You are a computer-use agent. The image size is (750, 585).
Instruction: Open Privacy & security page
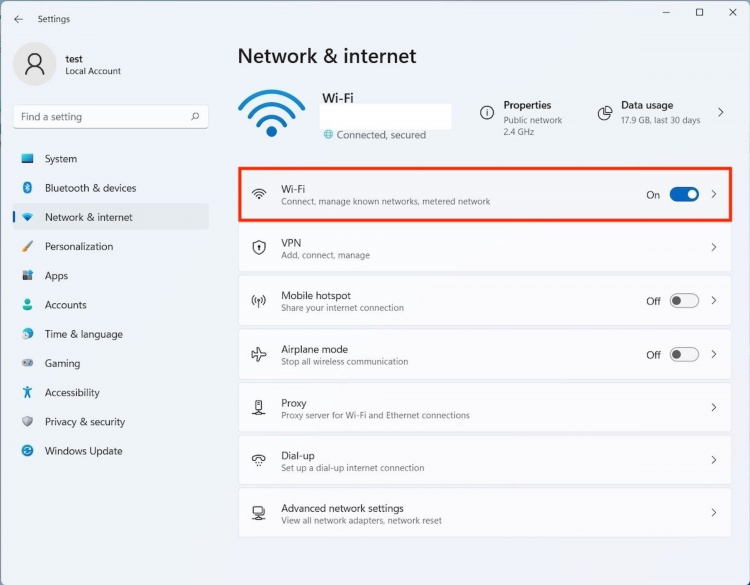(x=111, y=421)
